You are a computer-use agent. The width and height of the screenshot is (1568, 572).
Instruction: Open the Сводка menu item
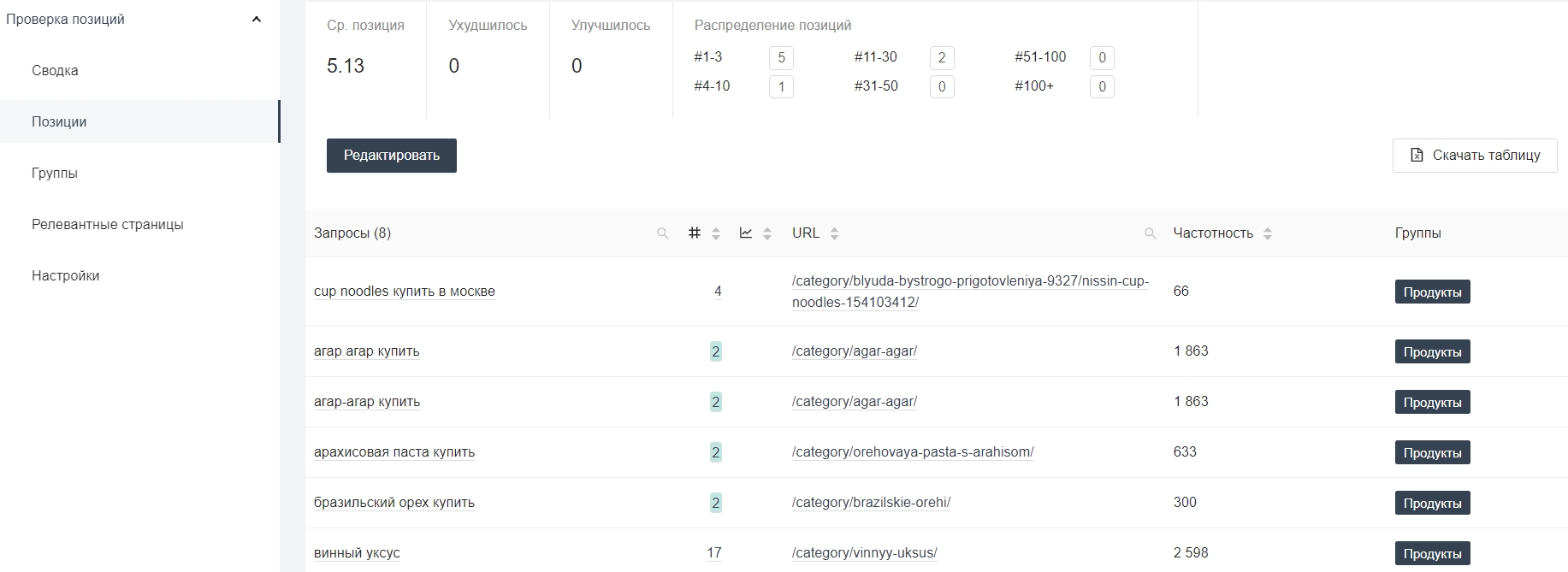coord(55,71)
